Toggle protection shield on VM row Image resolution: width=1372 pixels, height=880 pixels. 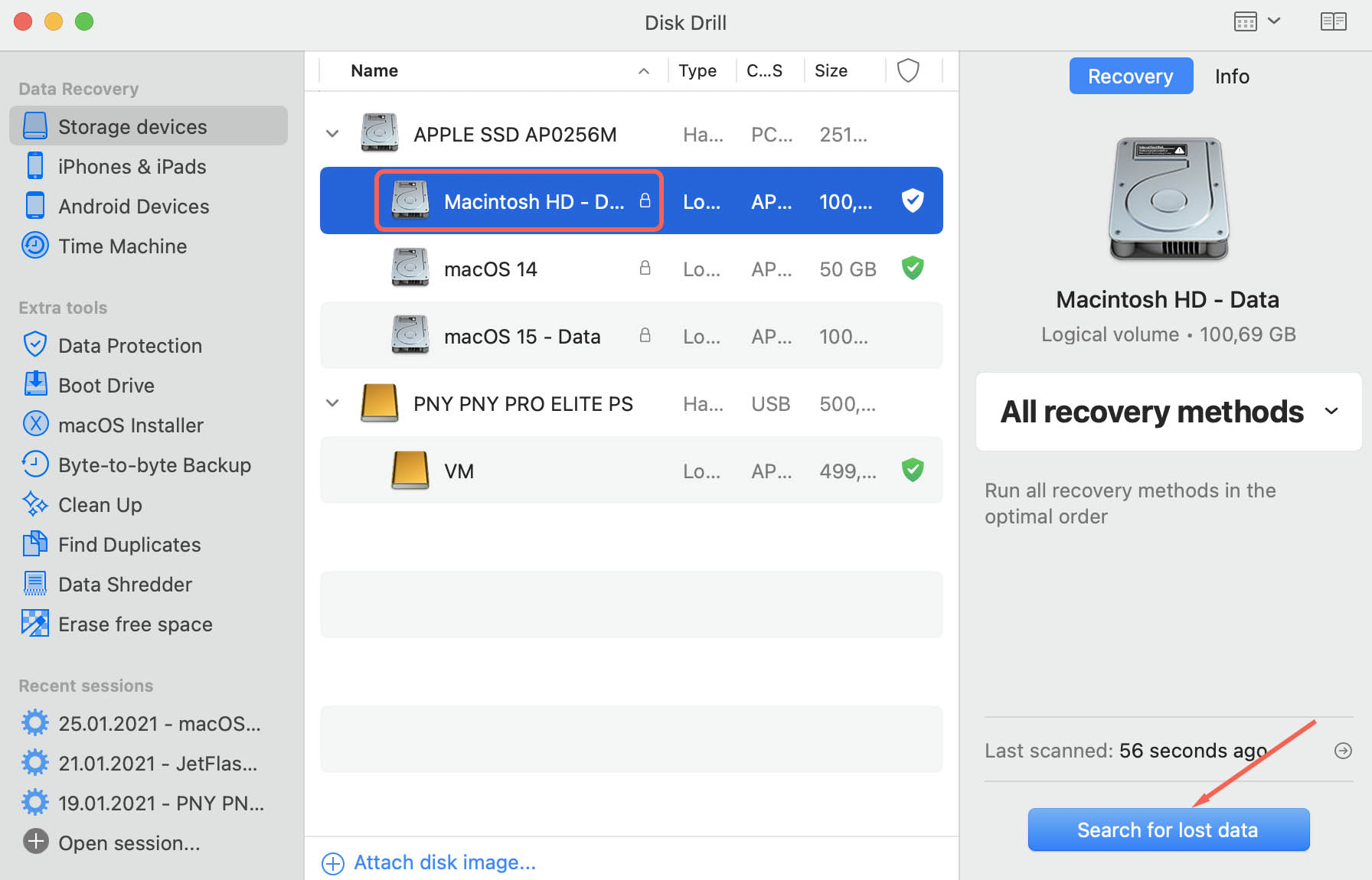coord(913,470)
